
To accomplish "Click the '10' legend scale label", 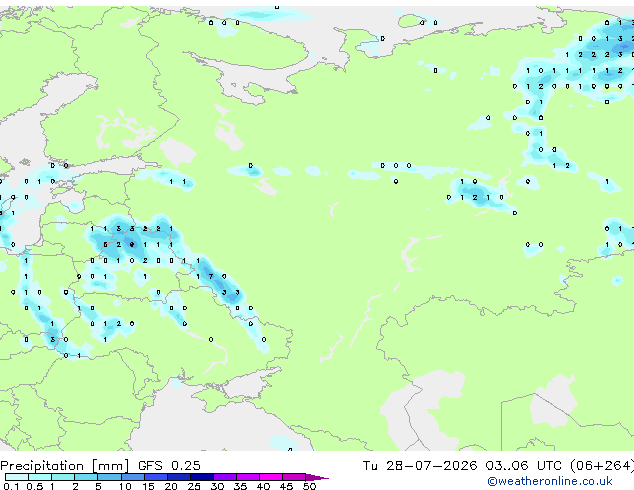I will [x=125, y=486].
